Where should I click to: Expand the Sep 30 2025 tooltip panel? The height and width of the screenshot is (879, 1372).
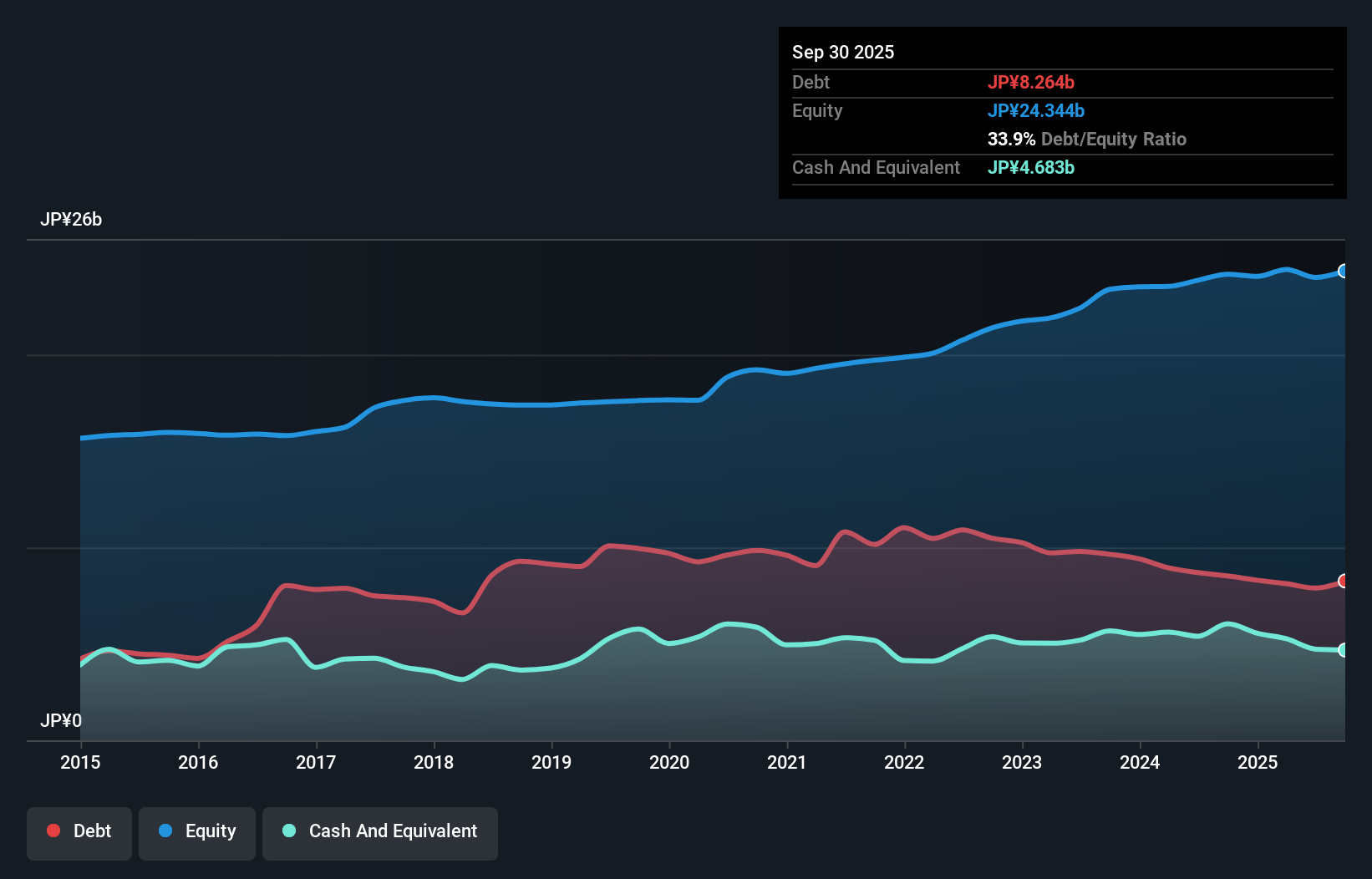click(843, 52)
